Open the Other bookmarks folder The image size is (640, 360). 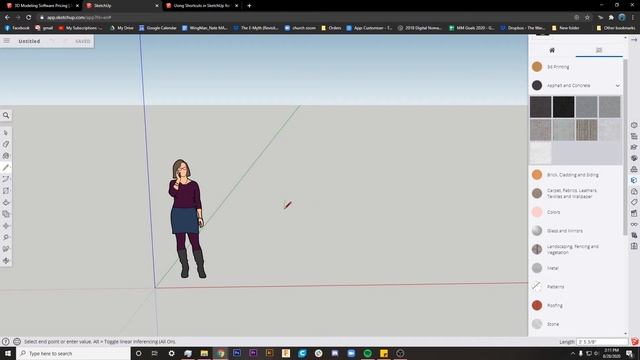coord(616,28)
